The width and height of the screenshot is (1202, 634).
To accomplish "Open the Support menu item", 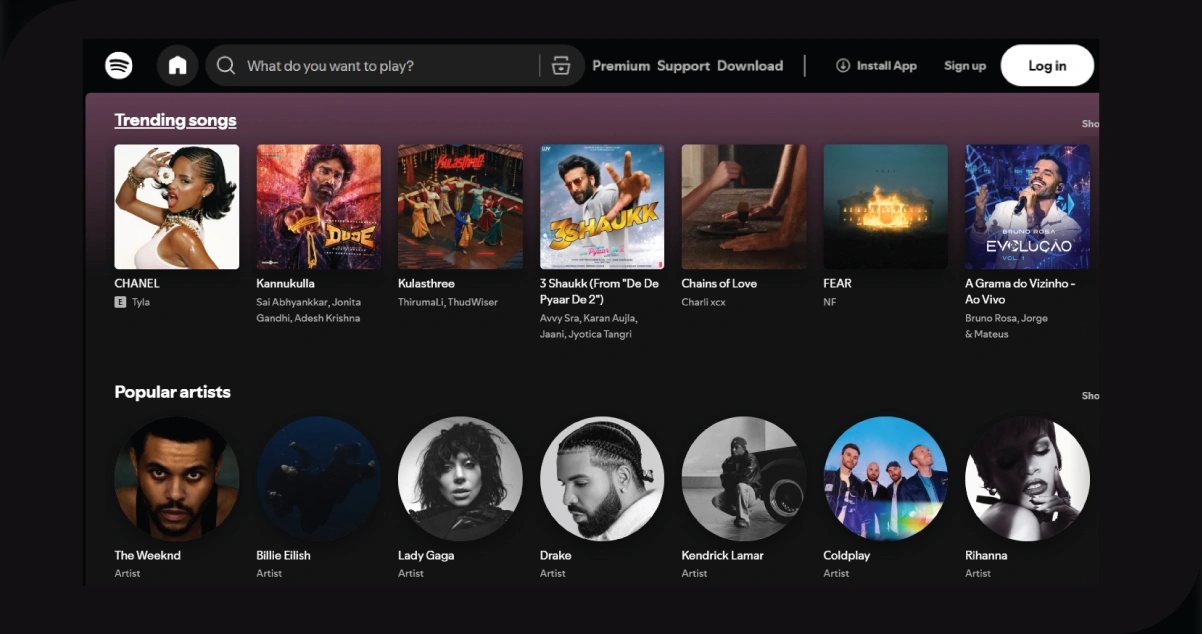I will pyautogui.click(x=684, y=66).
